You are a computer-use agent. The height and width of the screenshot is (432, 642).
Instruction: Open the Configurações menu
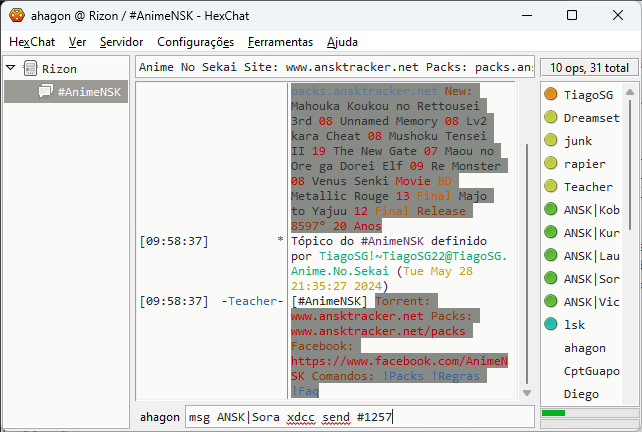click(x=195, y=42)
